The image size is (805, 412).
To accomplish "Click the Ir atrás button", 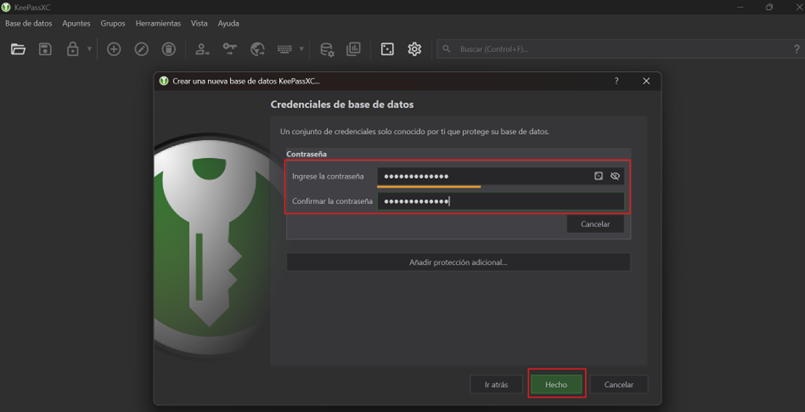I will [x=496, y=384].
